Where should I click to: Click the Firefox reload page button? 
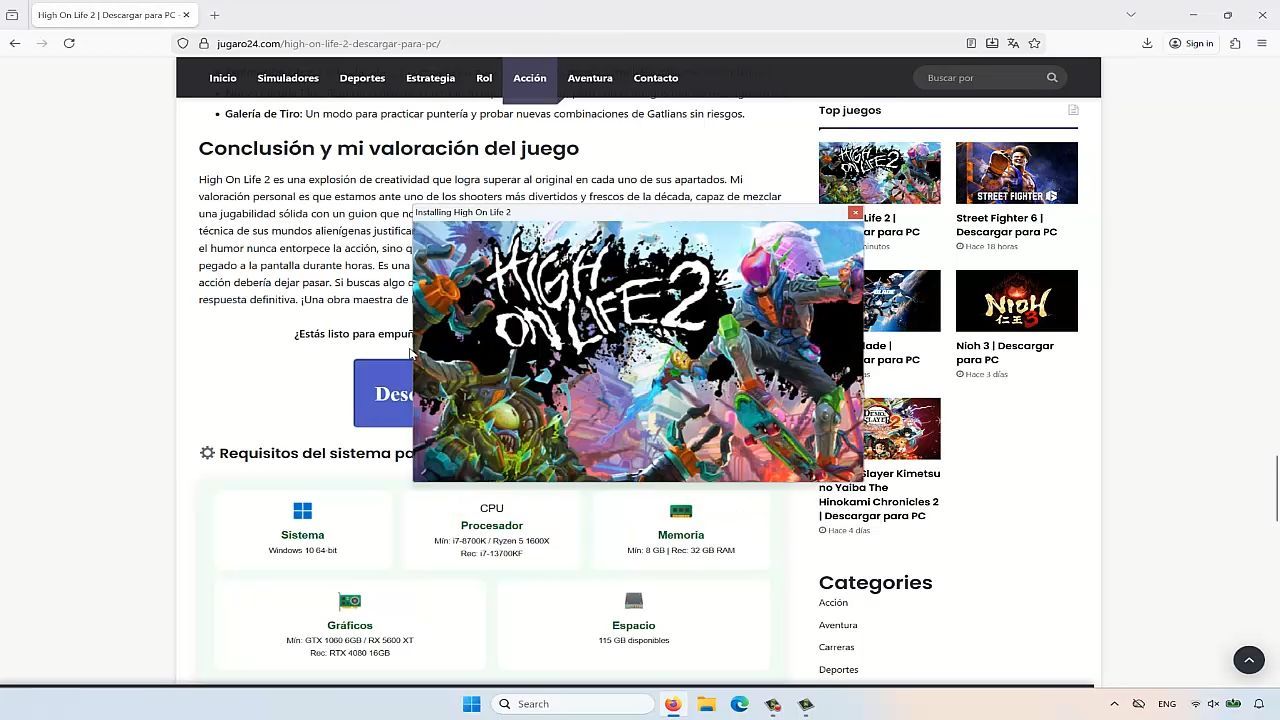69,43
